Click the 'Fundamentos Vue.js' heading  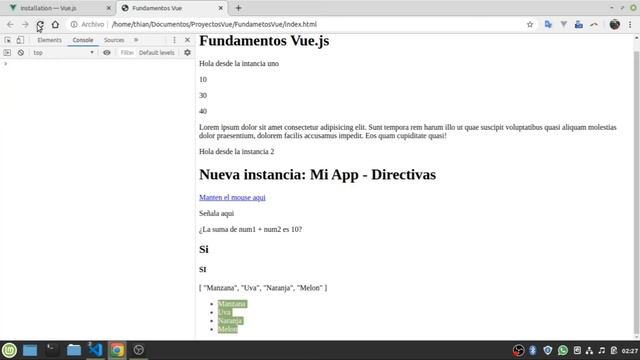point(264,41)
